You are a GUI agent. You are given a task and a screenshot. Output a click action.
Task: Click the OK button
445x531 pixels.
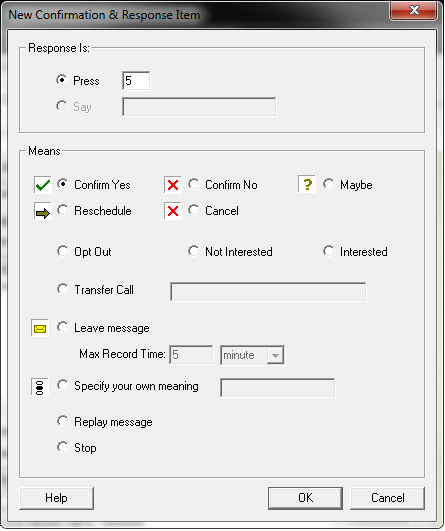(x=305, y=498)
